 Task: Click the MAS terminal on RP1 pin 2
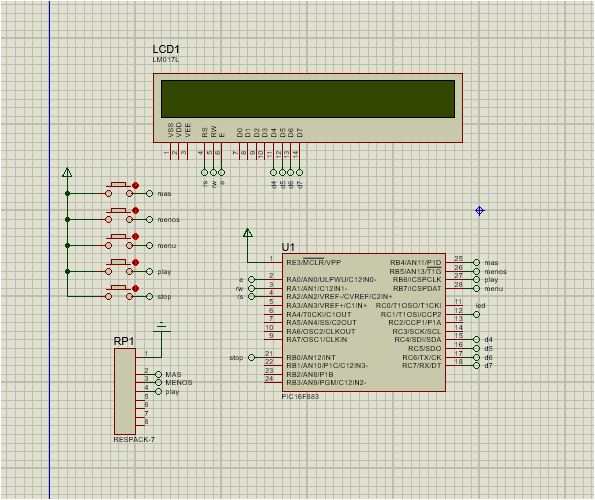point(158,374)
